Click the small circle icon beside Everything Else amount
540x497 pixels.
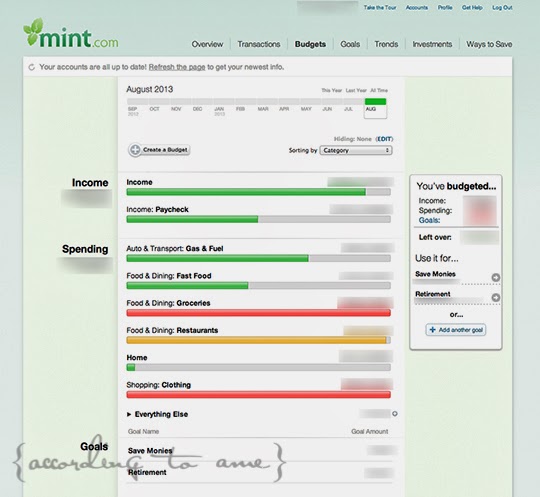pyautogui.click(x=395, y=414)
